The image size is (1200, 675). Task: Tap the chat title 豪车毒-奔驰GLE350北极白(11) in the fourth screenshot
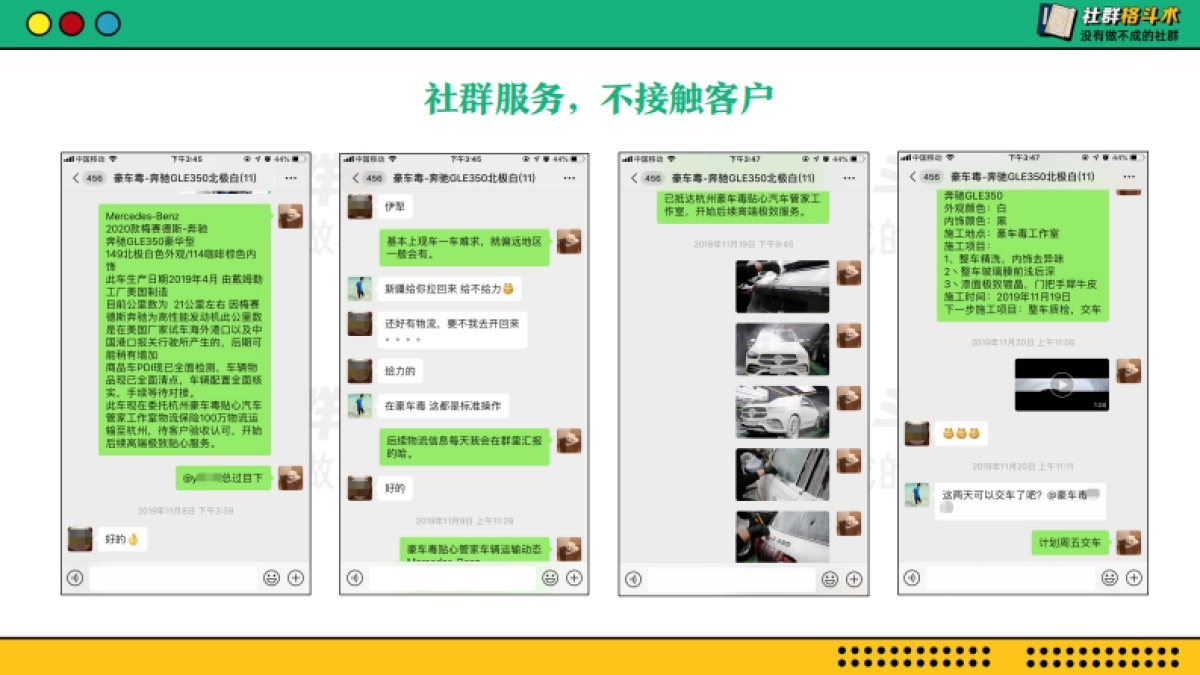click(1022, 176)
